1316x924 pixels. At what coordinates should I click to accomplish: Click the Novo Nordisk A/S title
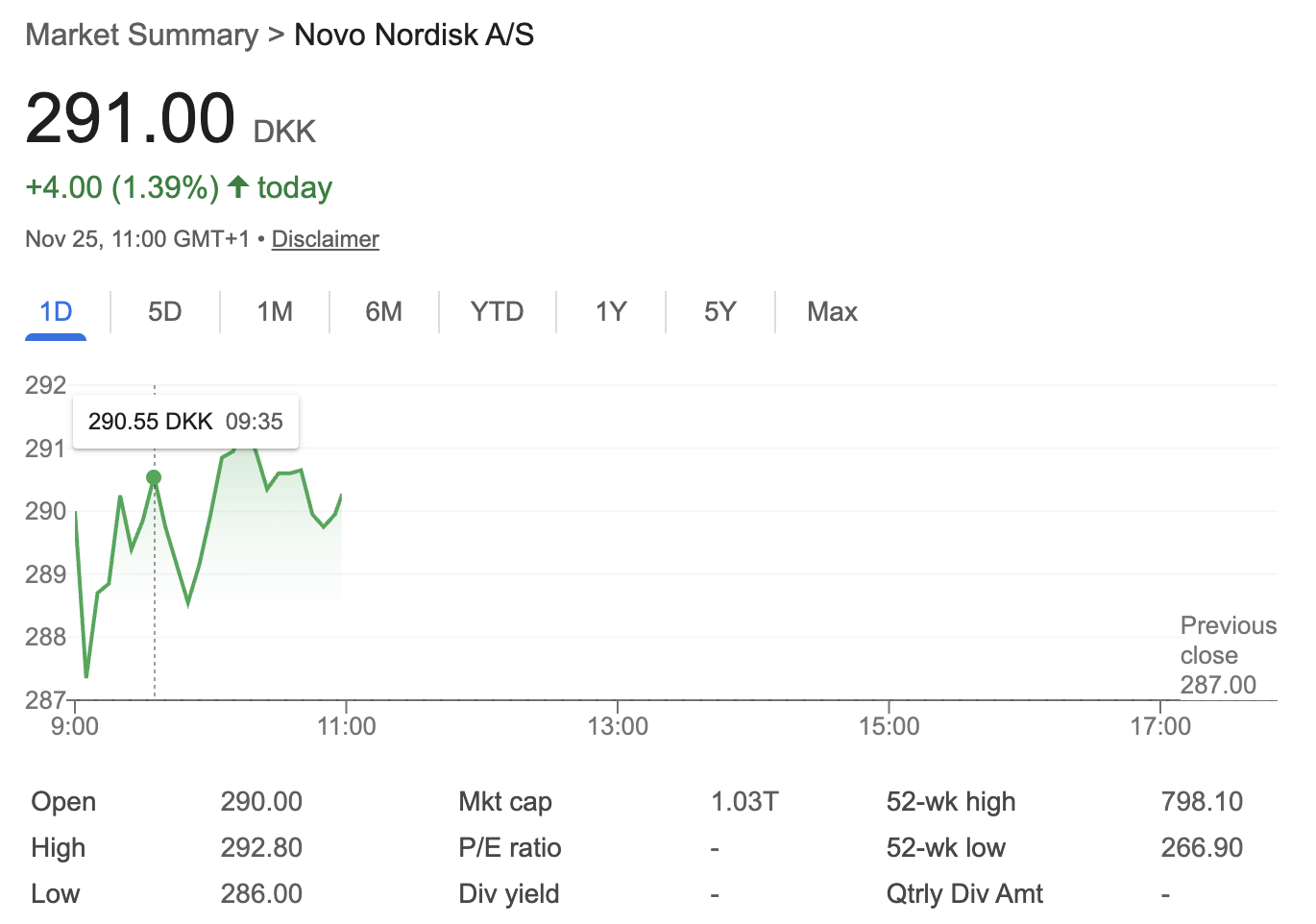(414, 35)
